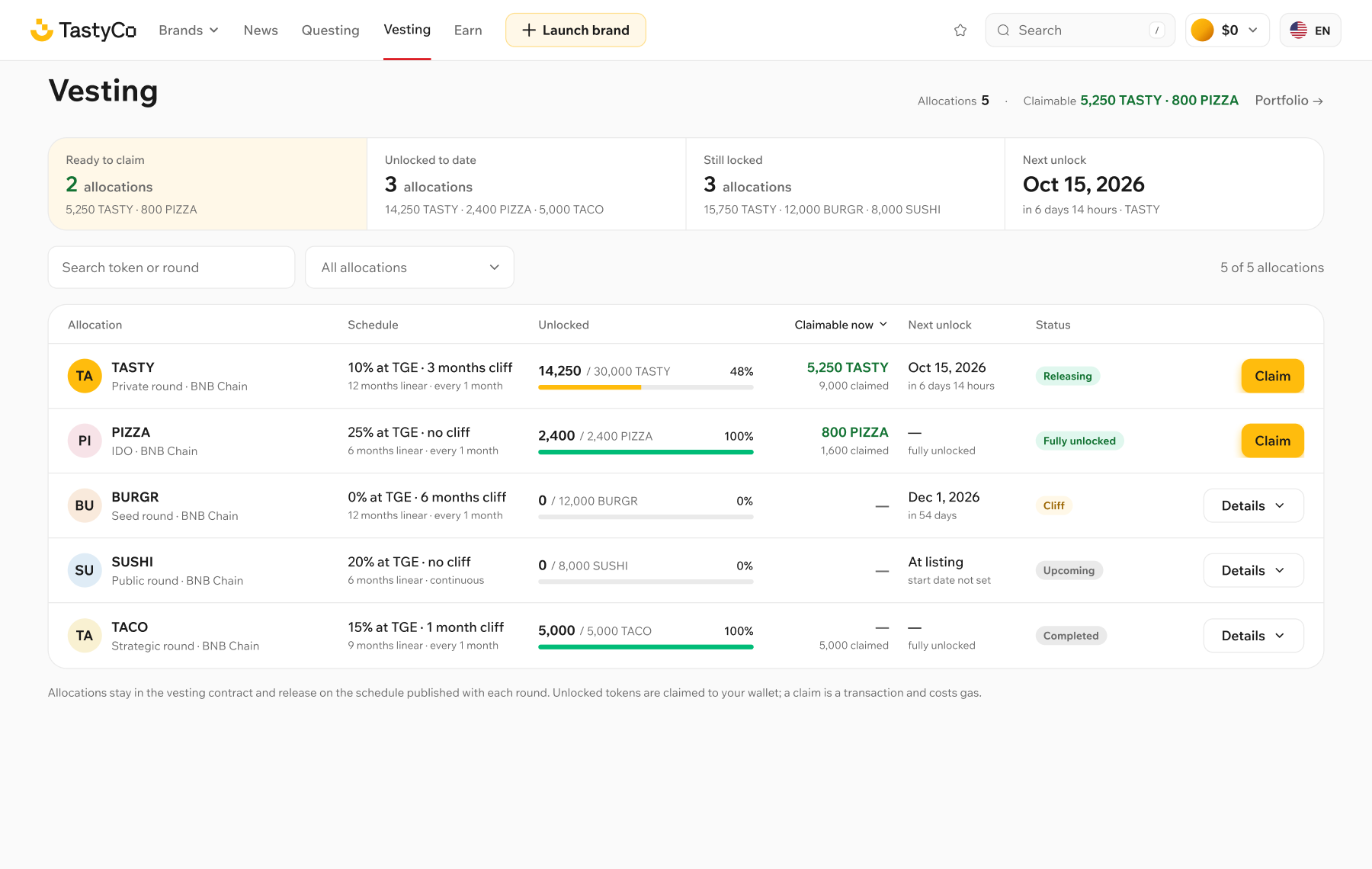Open the All allocations filter dropdown

coord(409,268)
